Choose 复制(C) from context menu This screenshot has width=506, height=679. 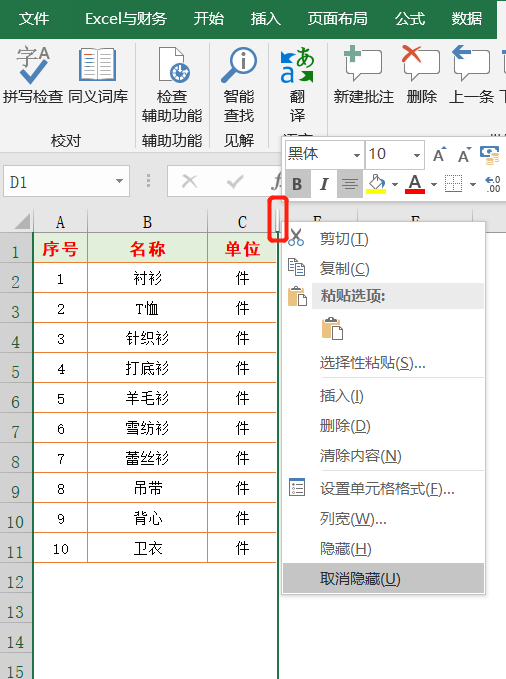tap(383, 268)
